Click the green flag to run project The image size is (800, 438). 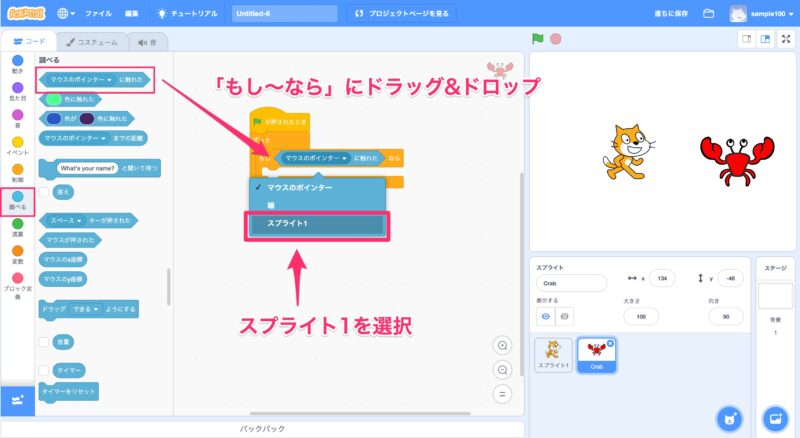(x=538, y=39)
